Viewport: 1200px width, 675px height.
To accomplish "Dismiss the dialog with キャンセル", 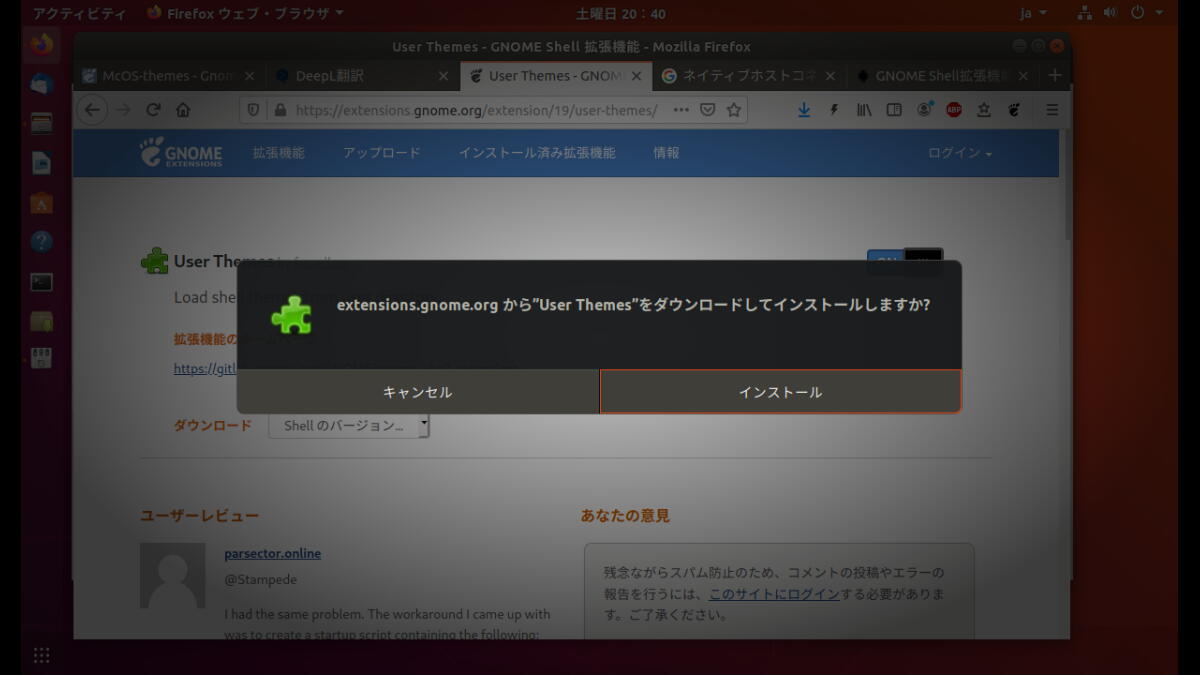I will point(418,392).
